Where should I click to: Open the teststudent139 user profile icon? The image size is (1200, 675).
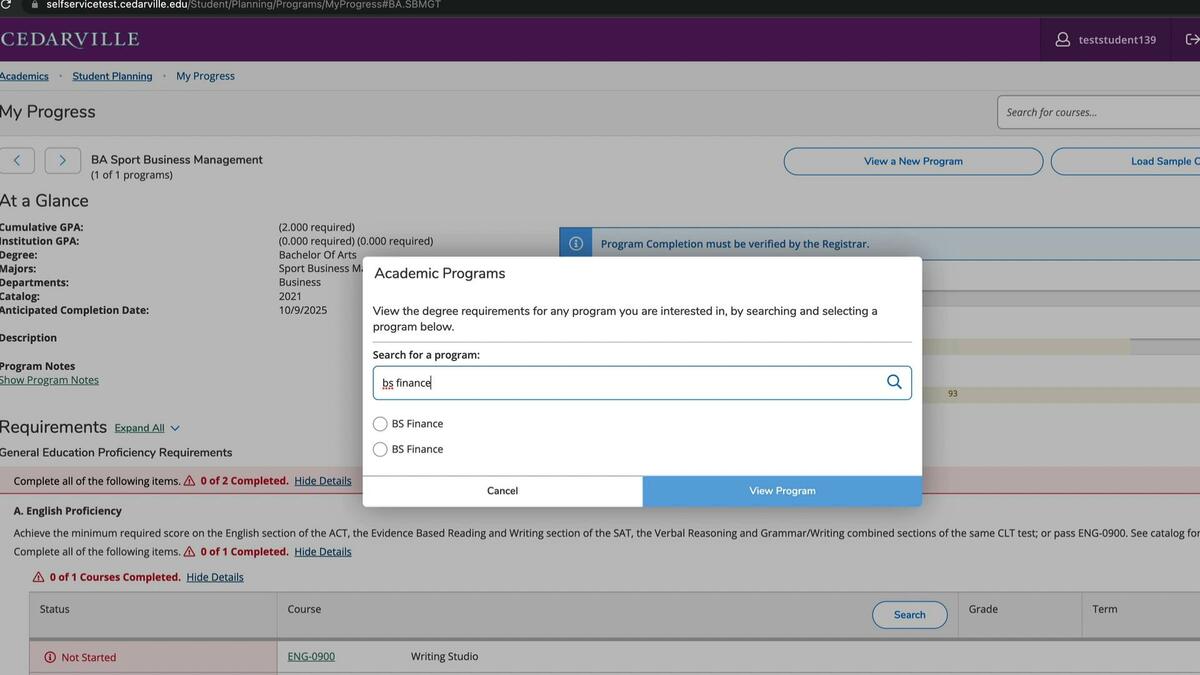pos(1063,40)
